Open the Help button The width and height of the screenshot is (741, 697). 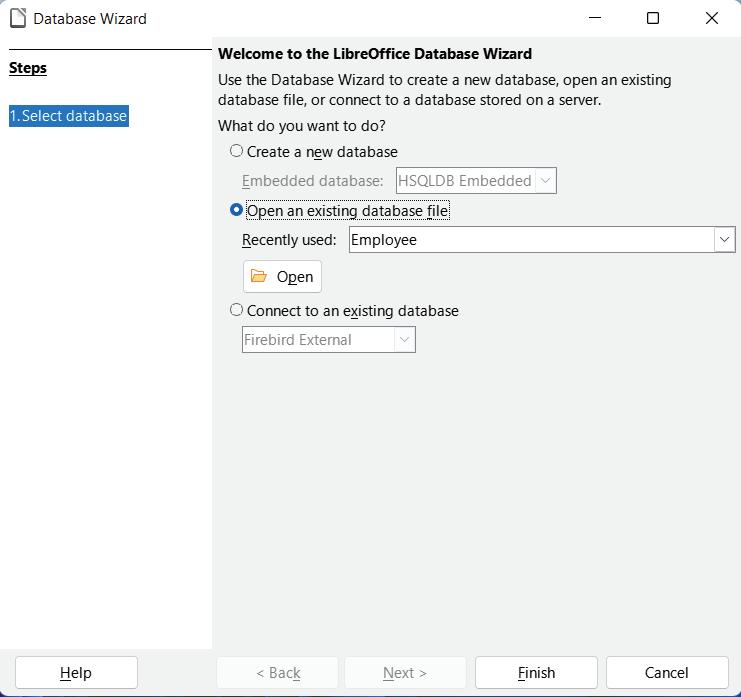(x=76, y=673)
